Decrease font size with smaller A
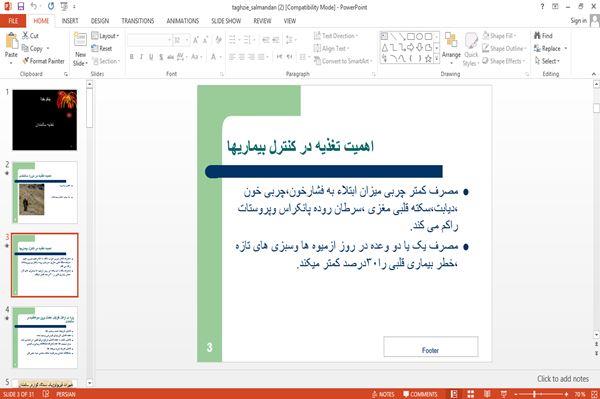 point(205,40)
